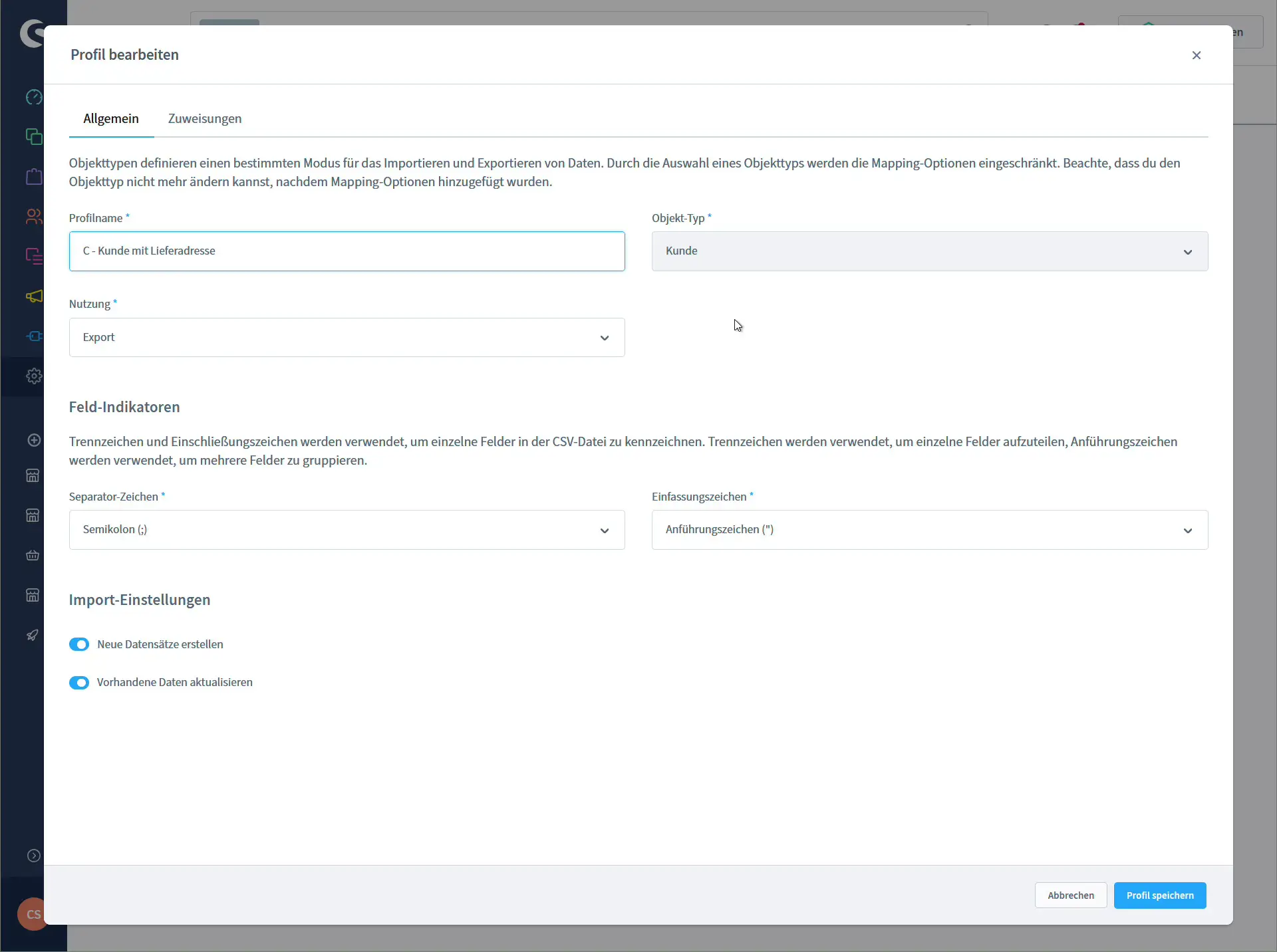Disable the Neue Datensätze erstellen toggle

80,644
